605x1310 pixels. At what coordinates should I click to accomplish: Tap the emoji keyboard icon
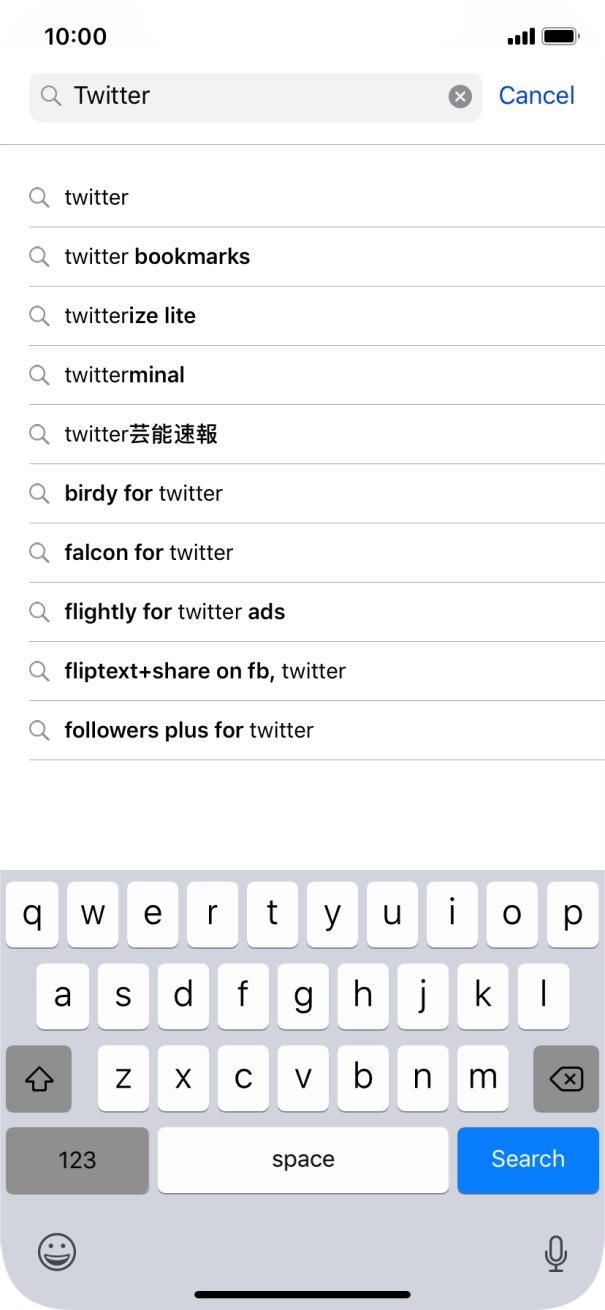(x=57, y=1251)
